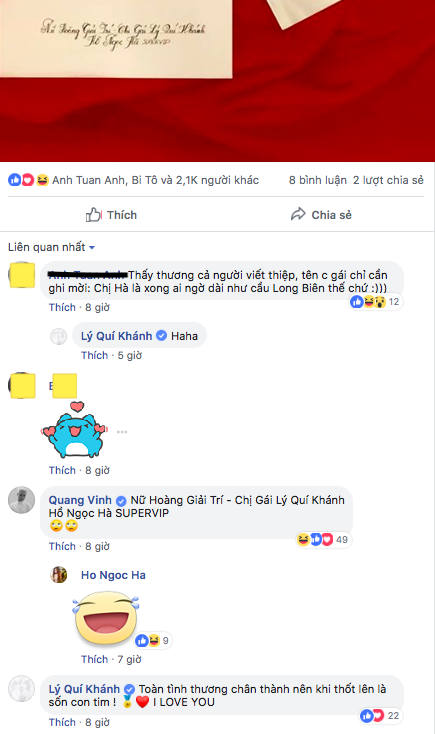The image size is (435, 734).
Task: Click the Chia sẻ share arrow button
Action: tap(321, 215)
